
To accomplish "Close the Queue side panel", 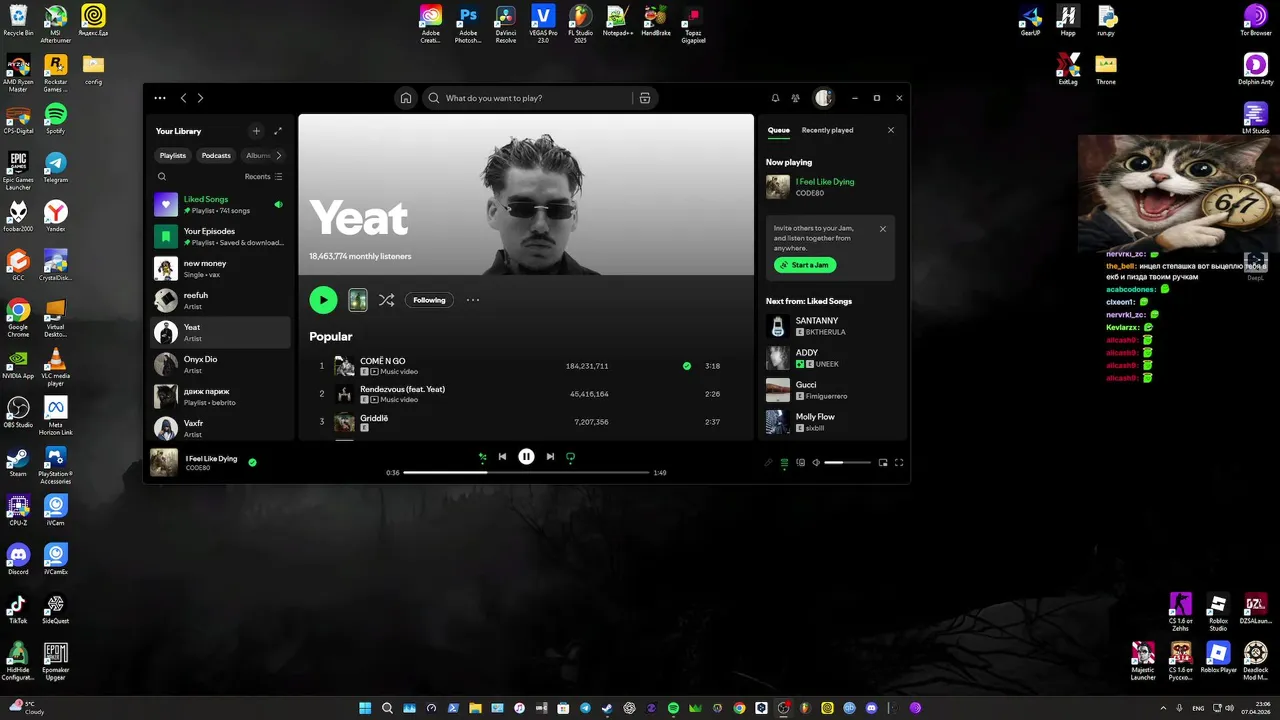I will (891, 130).
